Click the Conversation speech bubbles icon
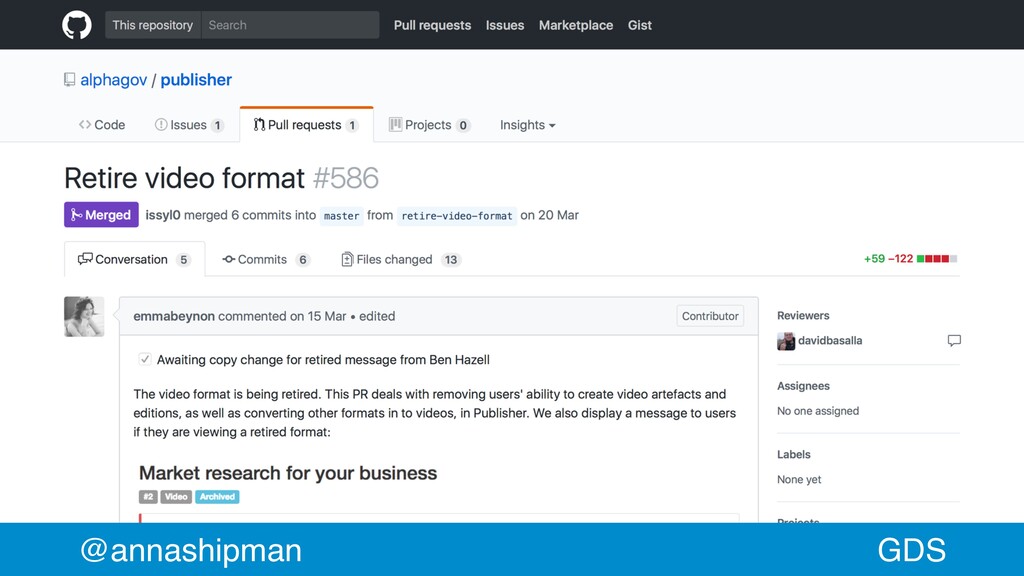 [x=85, y=259]
